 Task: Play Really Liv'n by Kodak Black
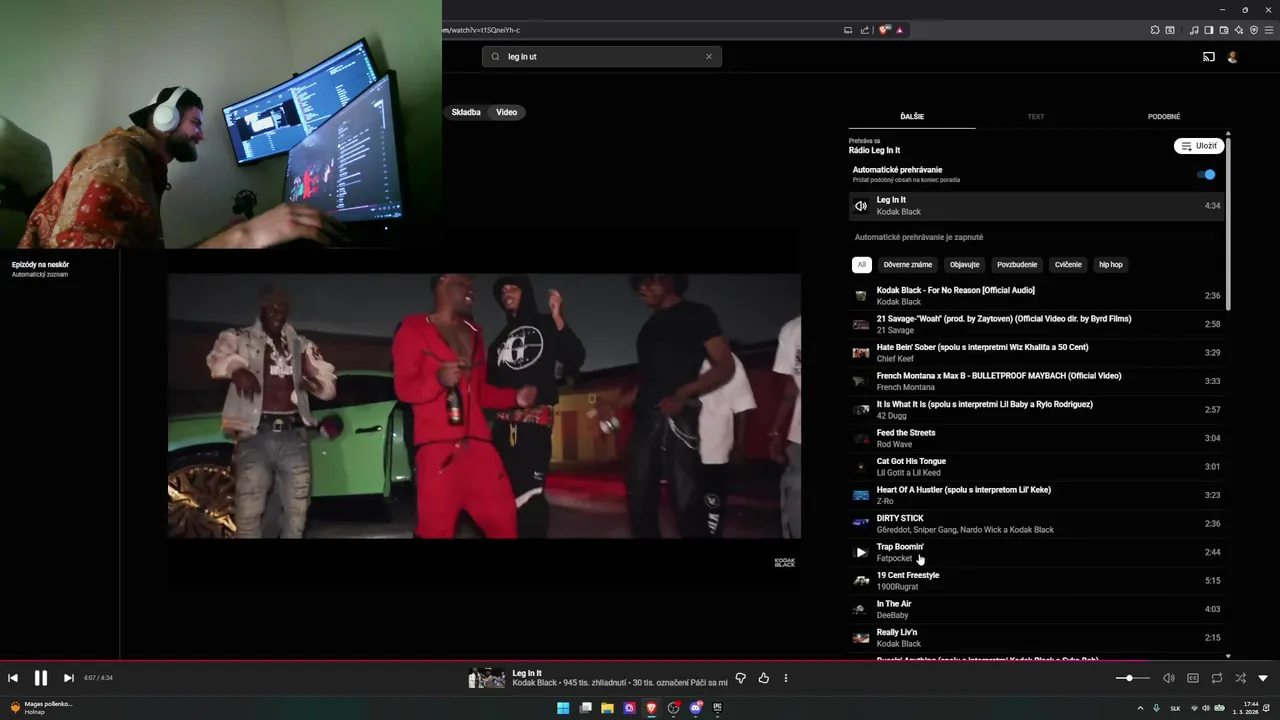(x=1036, y=638)
